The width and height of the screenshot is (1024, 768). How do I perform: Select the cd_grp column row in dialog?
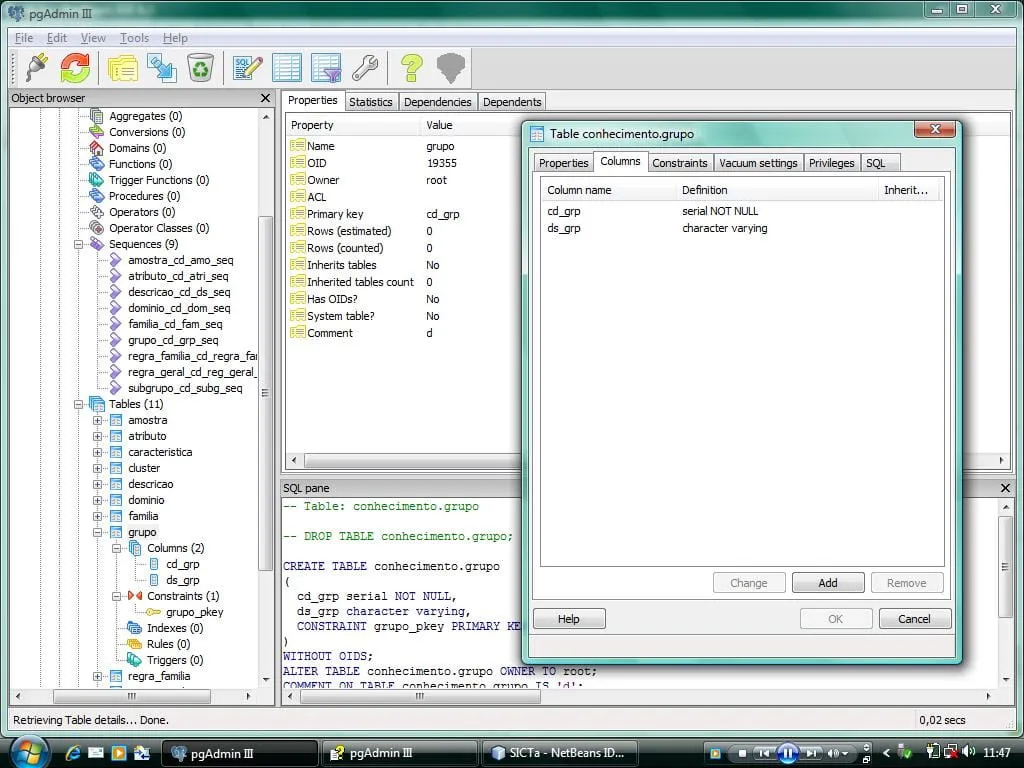click(x=564, y=211)
